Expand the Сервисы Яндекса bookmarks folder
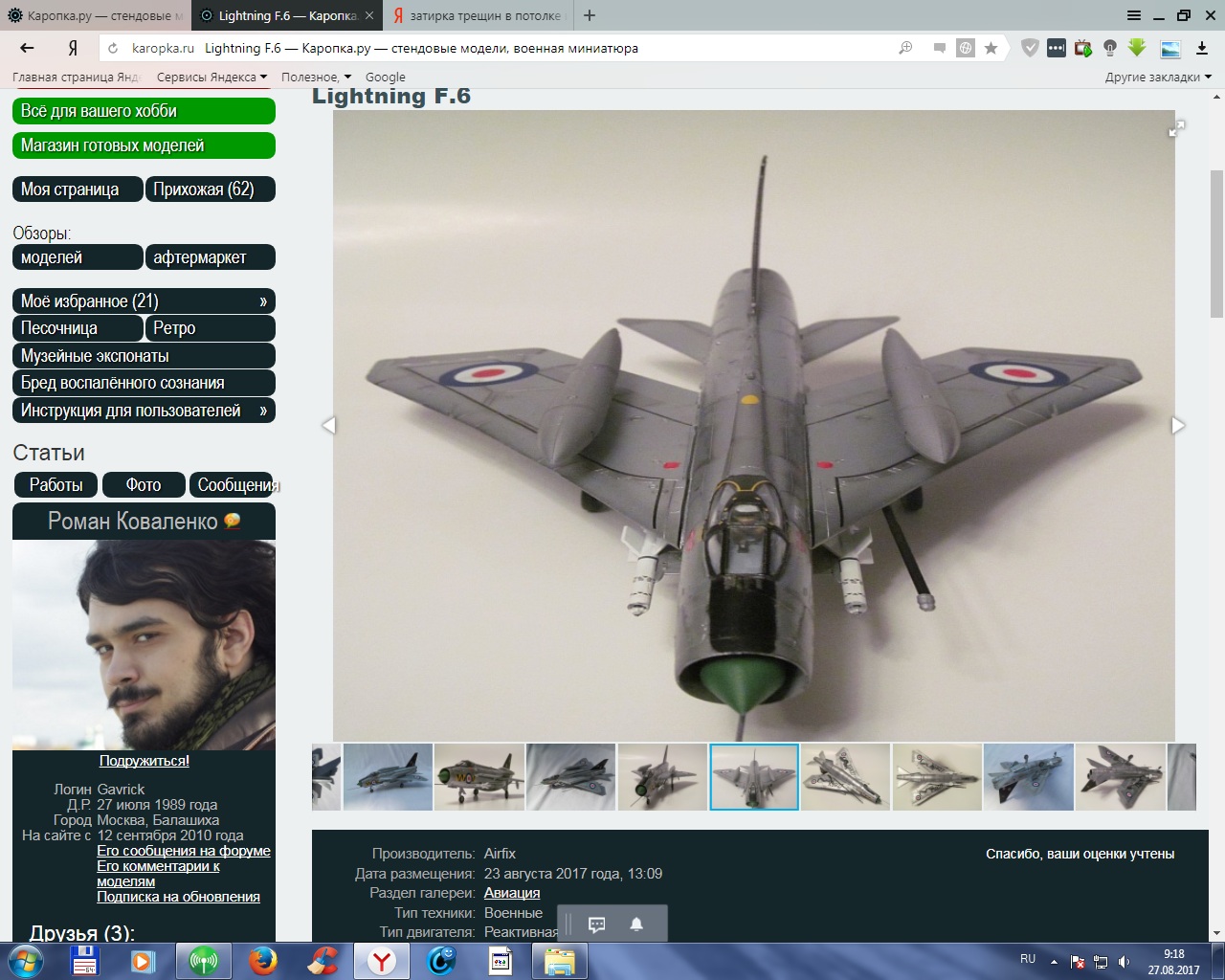 [x=212, y=77]
